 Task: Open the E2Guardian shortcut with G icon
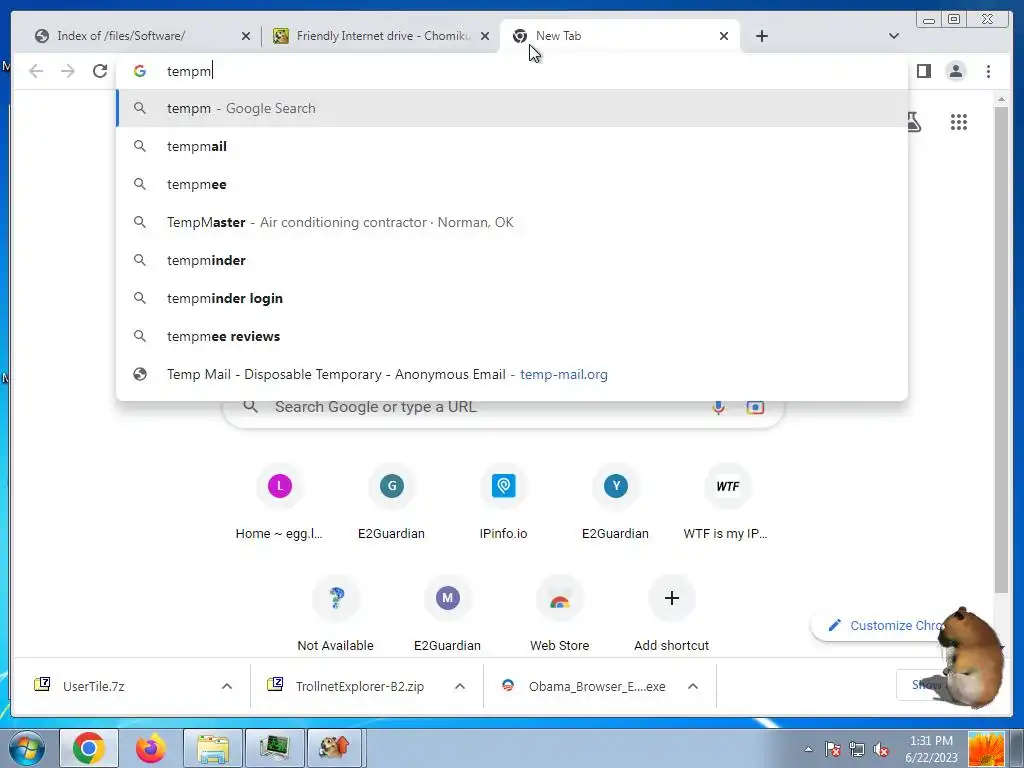coord(392,503)
